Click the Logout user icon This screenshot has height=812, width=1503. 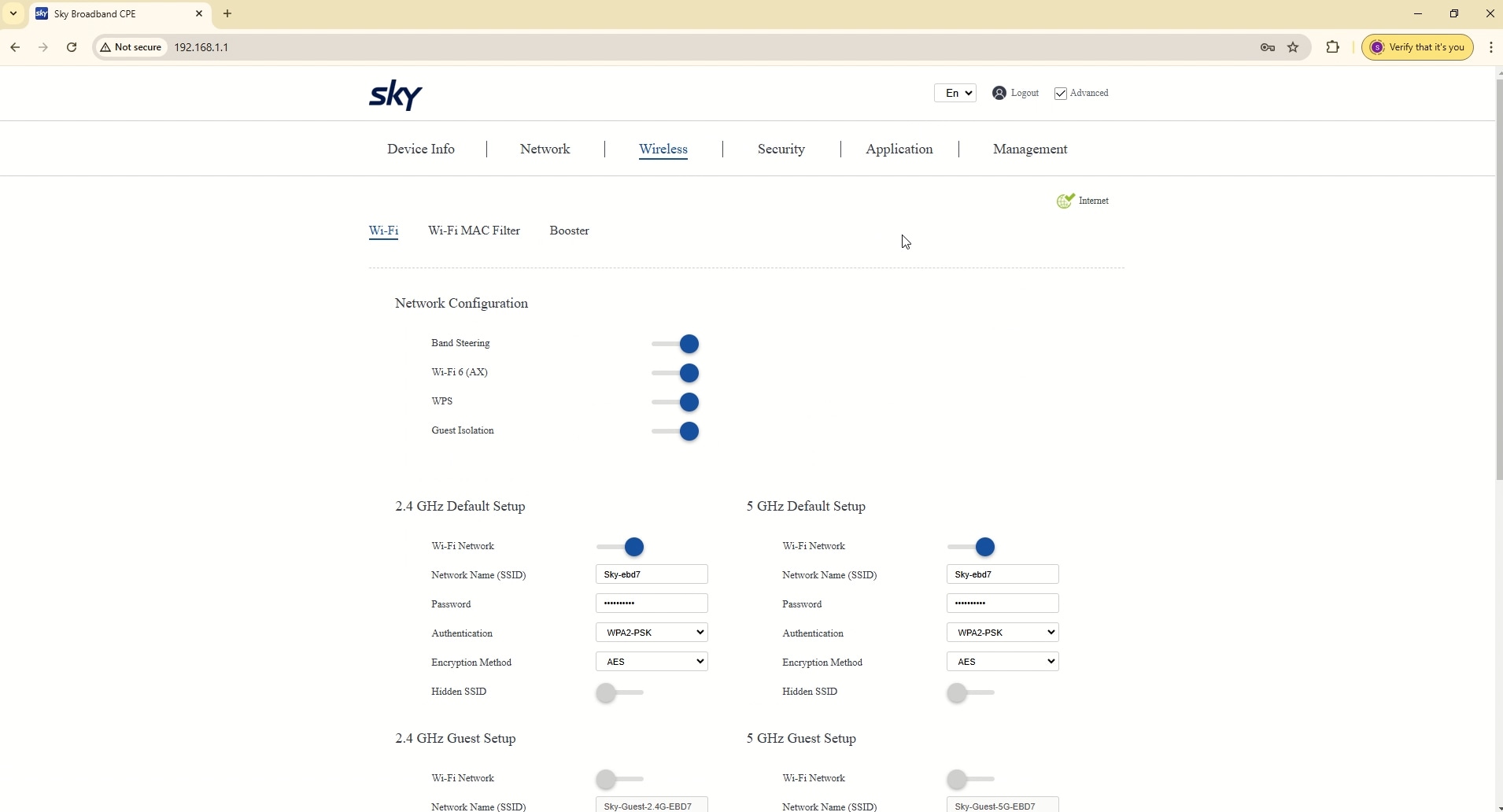tap(999, 93)
